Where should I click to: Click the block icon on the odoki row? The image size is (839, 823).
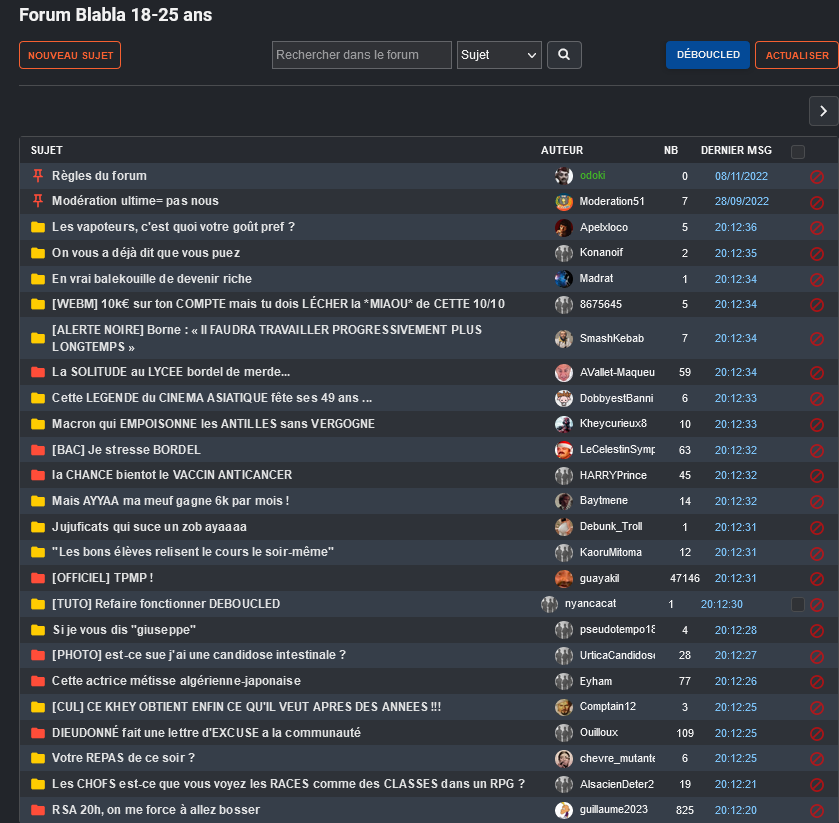pyautogui.click(x=816, y=177)
